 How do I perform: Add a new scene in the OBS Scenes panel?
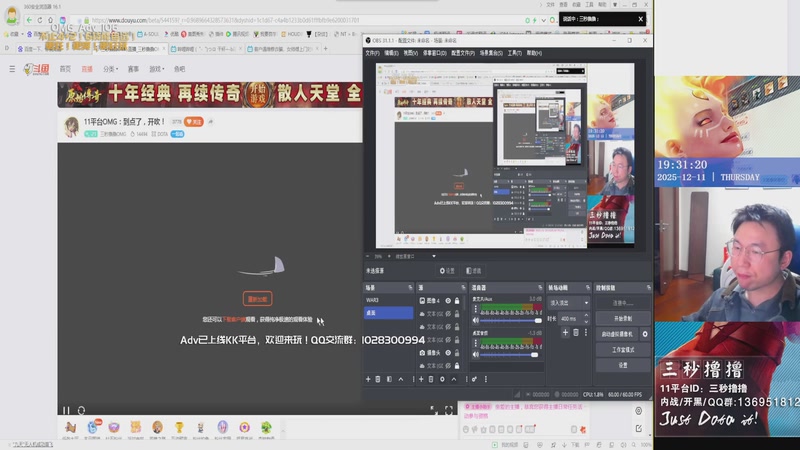pyautogui.click(x=368, y=379)
